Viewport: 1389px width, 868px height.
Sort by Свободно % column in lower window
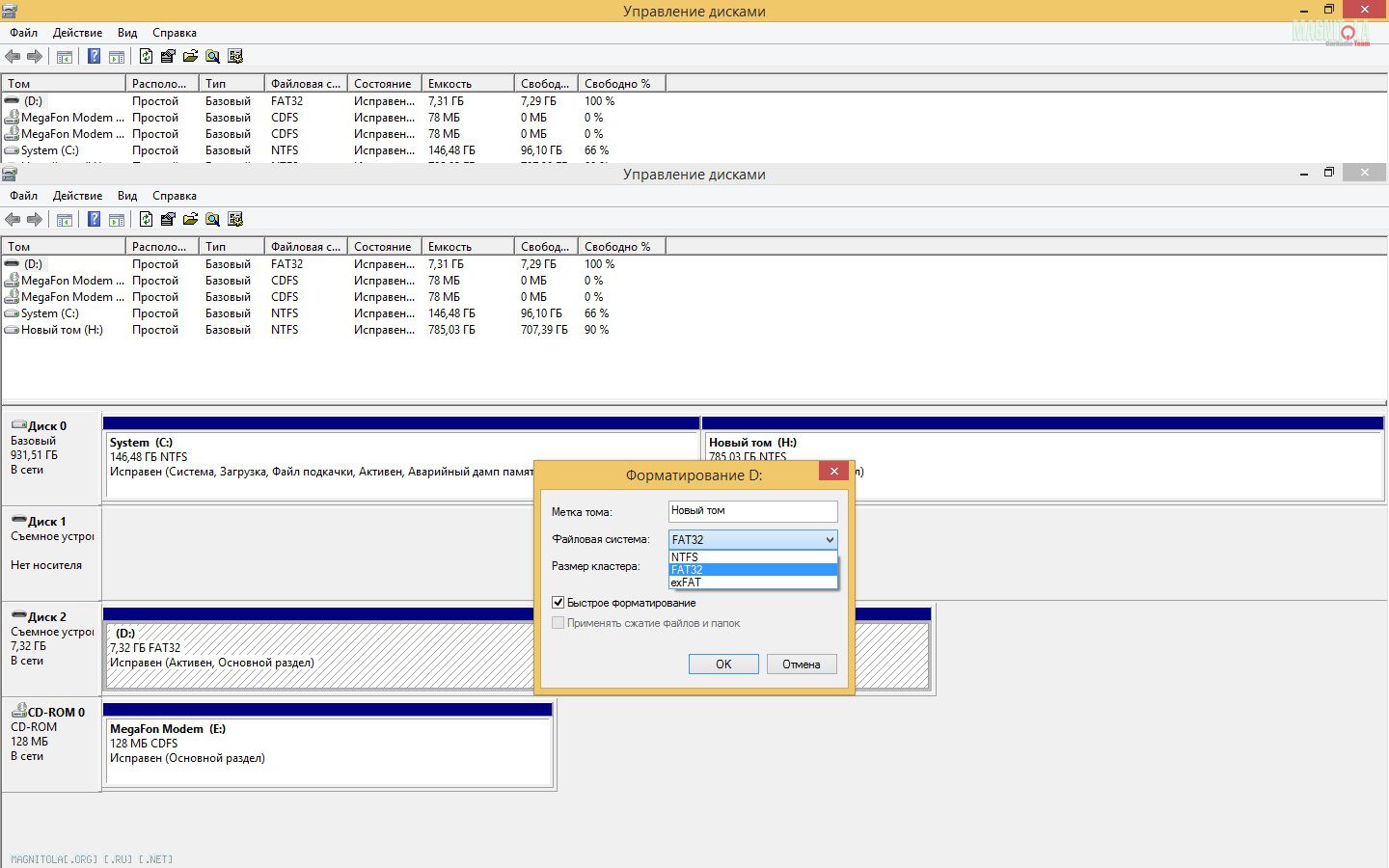tap(622, 247)
